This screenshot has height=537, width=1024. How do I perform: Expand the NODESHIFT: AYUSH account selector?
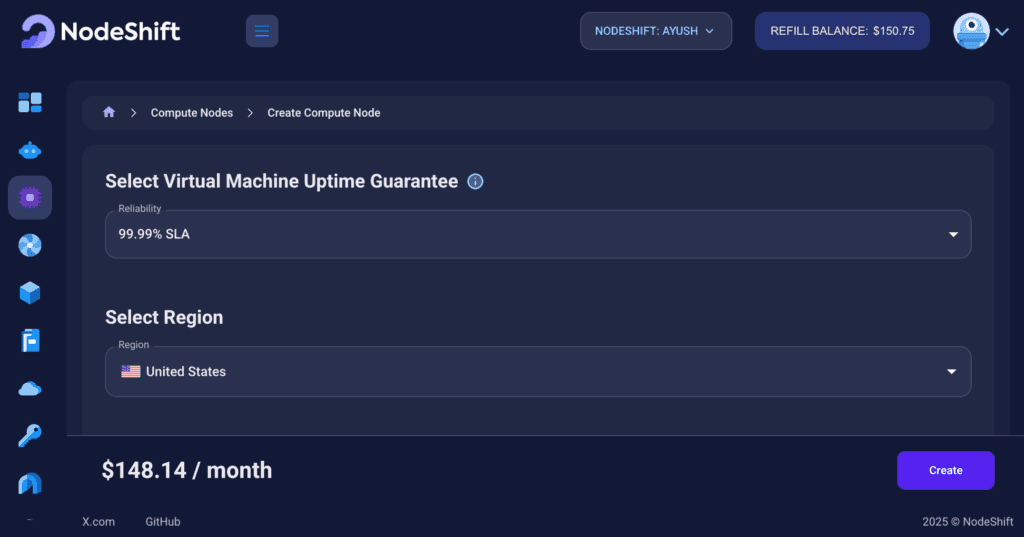click(656, 31)
